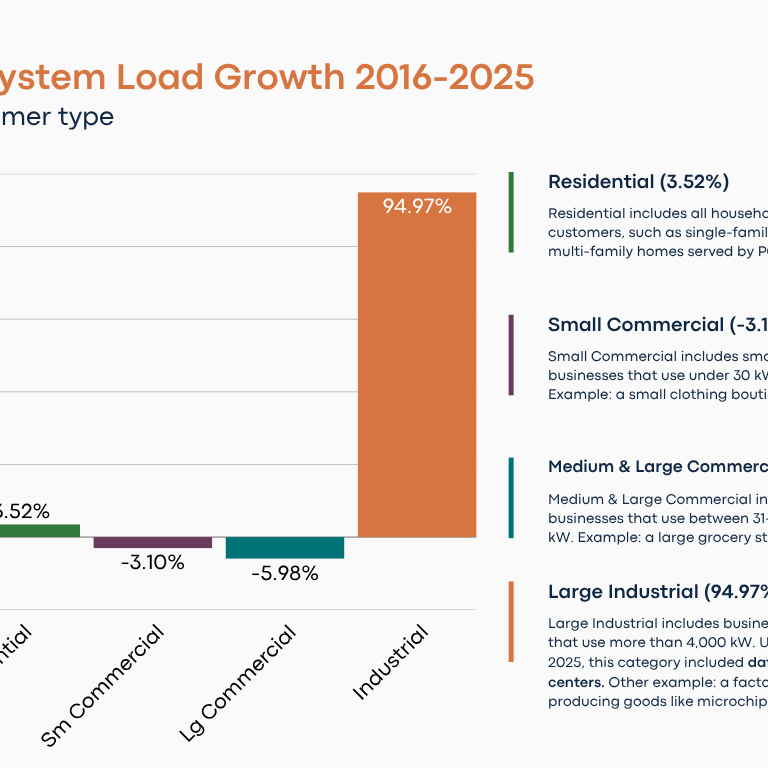Viewport: 768px width, 768px height.
Task: Click the 94.97% value label
Action: tap(417, 207)
